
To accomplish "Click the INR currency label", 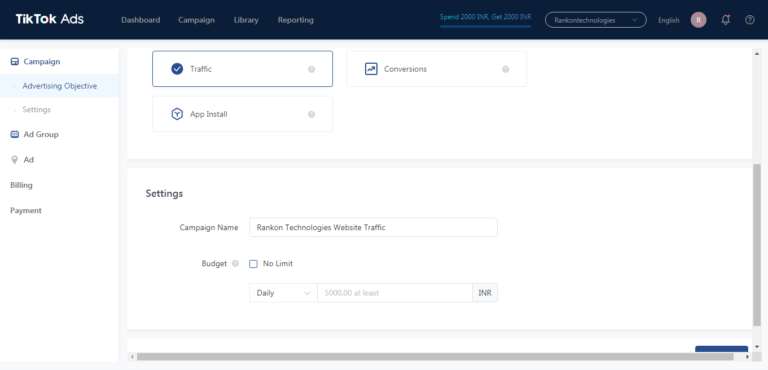I will (485, 293).
